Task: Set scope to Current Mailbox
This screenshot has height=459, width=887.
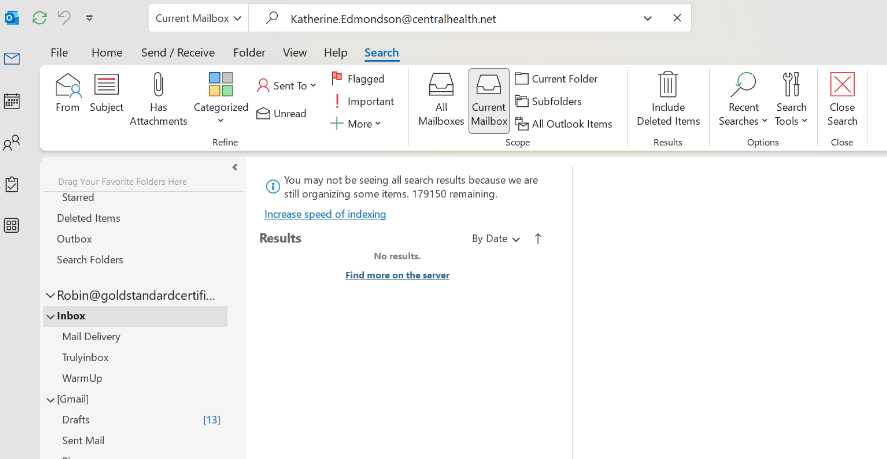Action: [489, 100]
